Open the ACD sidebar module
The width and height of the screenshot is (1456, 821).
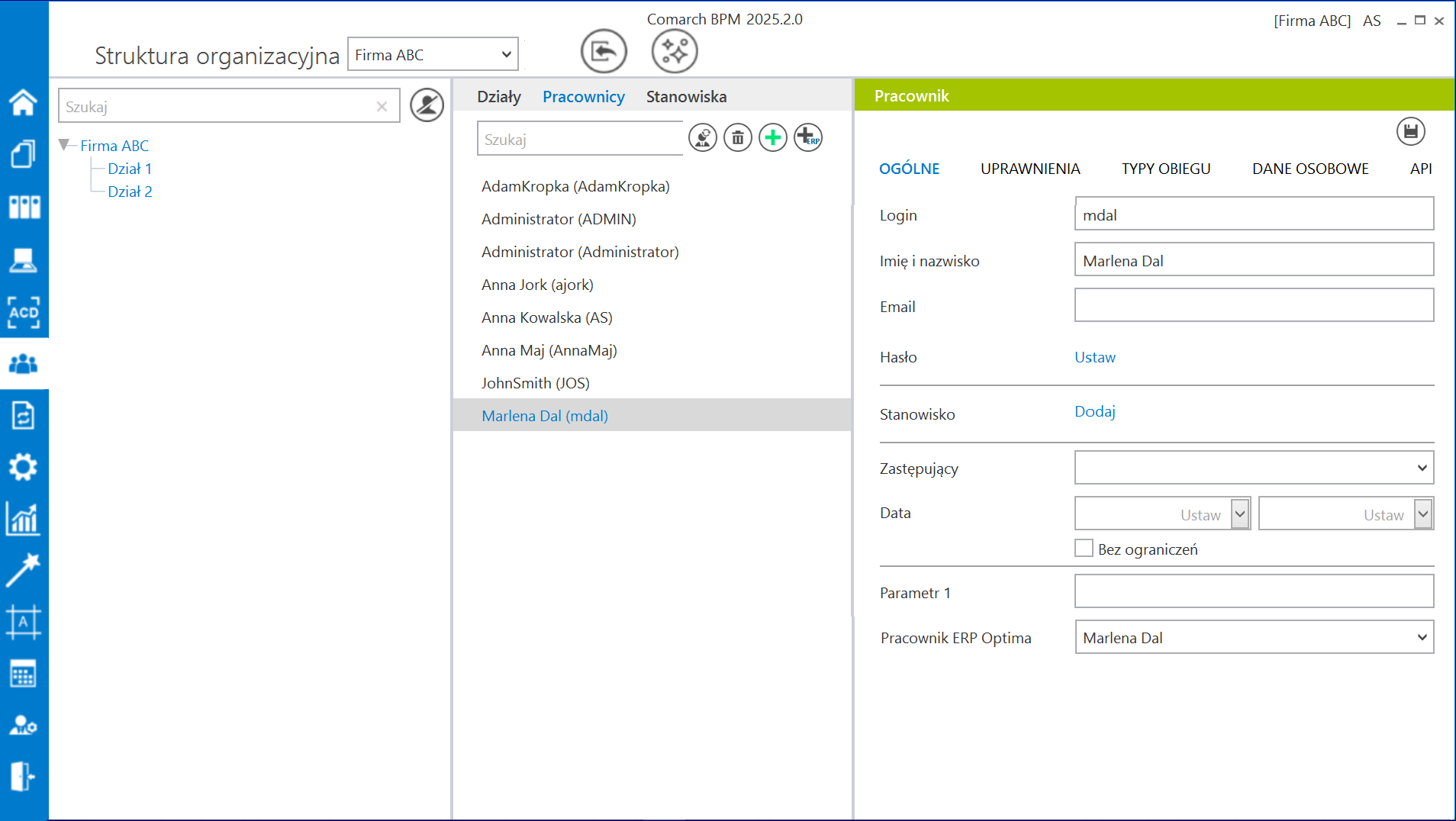point(23,312)
